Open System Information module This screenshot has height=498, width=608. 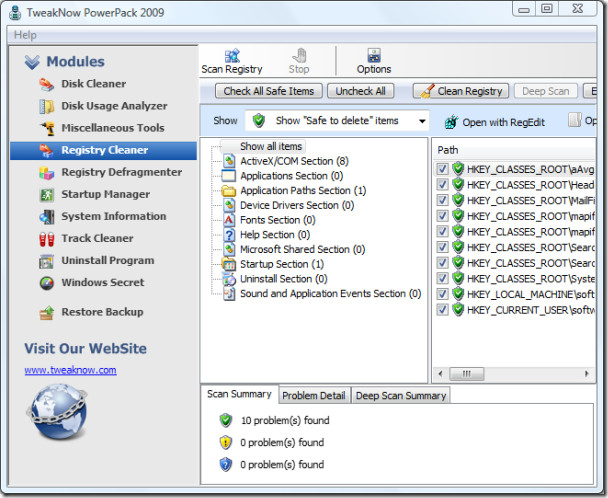point(102,216)
